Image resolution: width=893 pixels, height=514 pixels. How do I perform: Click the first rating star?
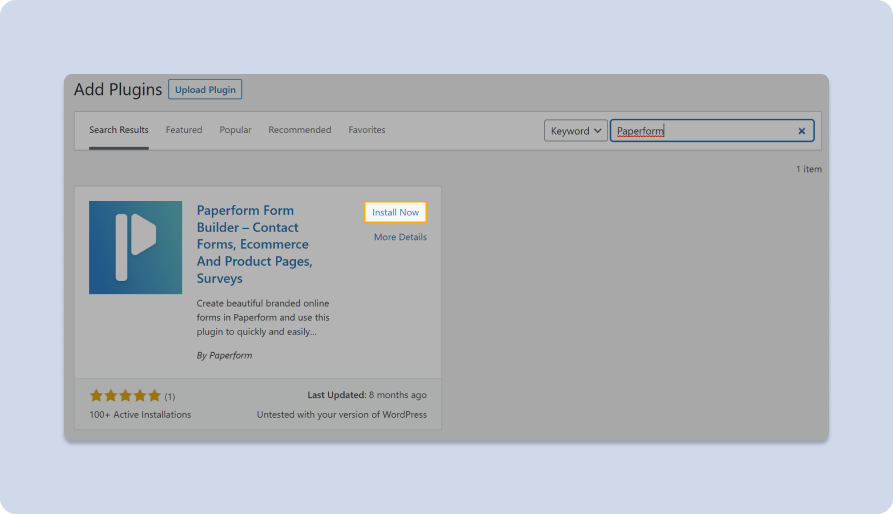point(96,395)
